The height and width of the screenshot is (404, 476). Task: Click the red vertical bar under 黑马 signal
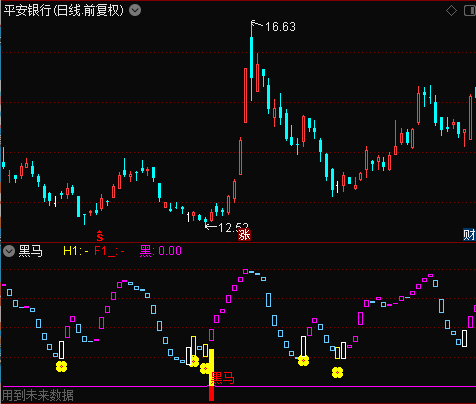click(x=211, y=394)
